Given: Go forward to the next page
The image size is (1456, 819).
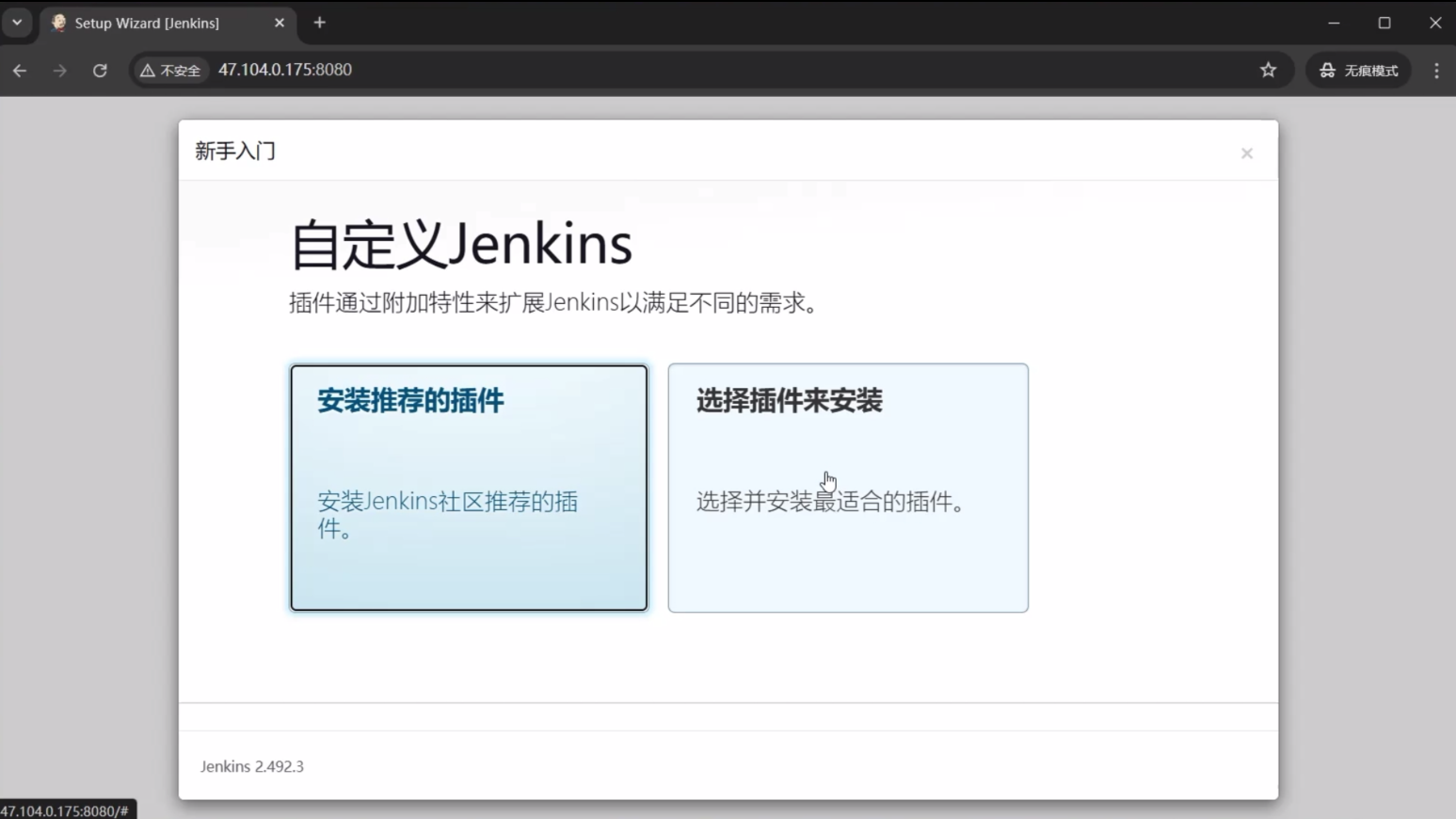Looking at the screenshot, I should [x=60, y=71].
